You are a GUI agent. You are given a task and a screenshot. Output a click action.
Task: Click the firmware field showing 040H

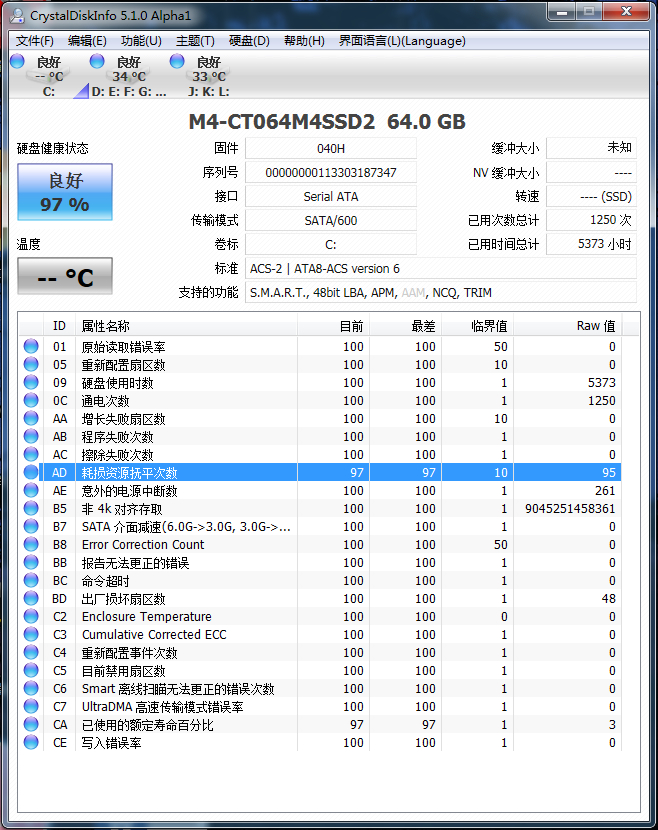pos(331,149)
